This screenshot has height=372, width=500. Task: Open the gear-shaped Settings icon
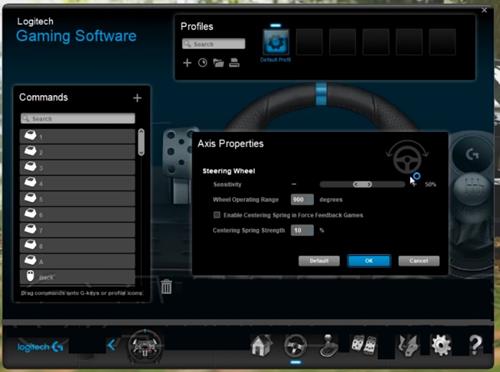click(x=441, y=345)
